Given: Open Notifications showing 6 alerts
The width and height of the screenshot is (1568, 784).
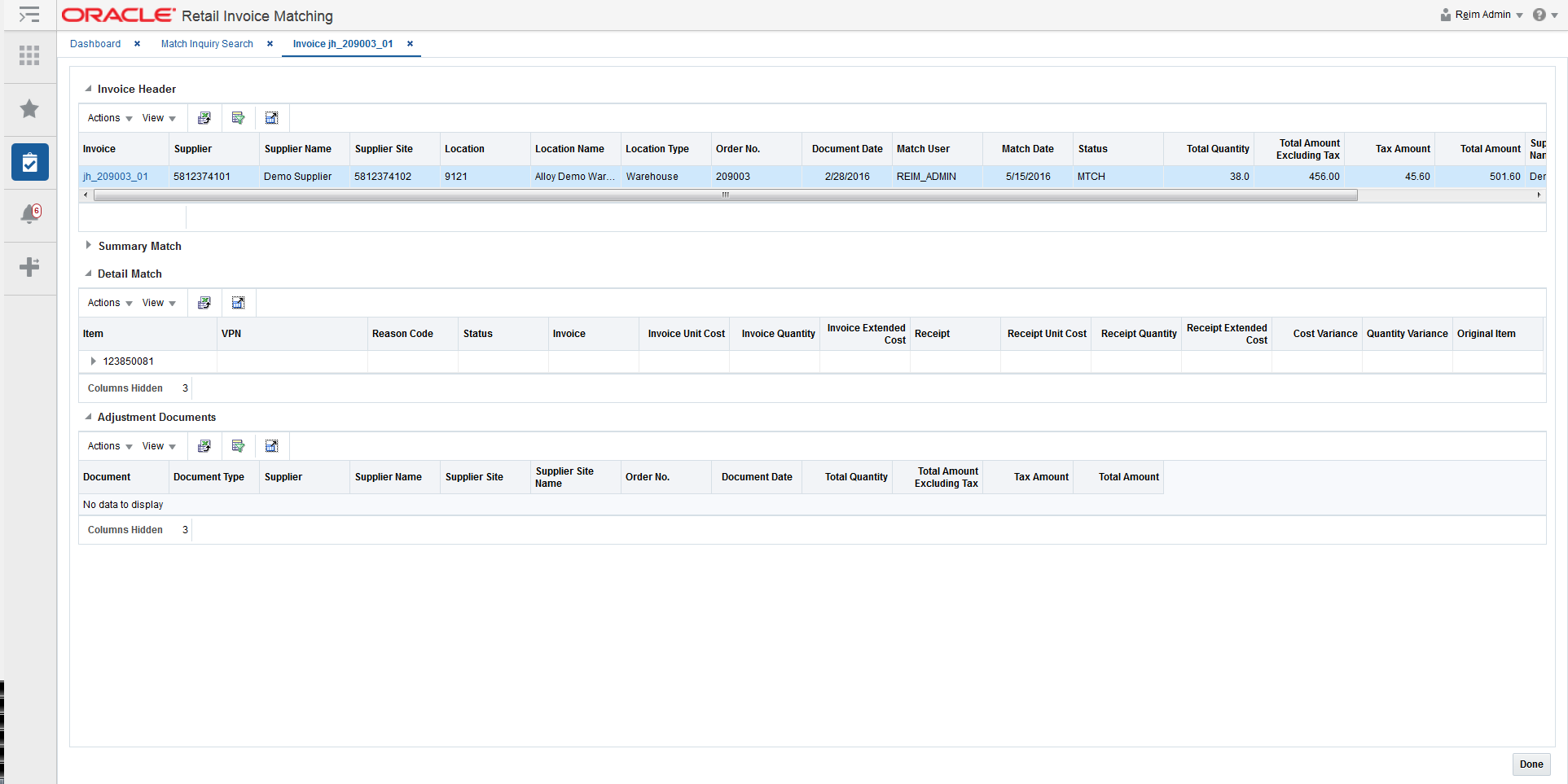Looking at the screenshot, I should click(29, 214).
